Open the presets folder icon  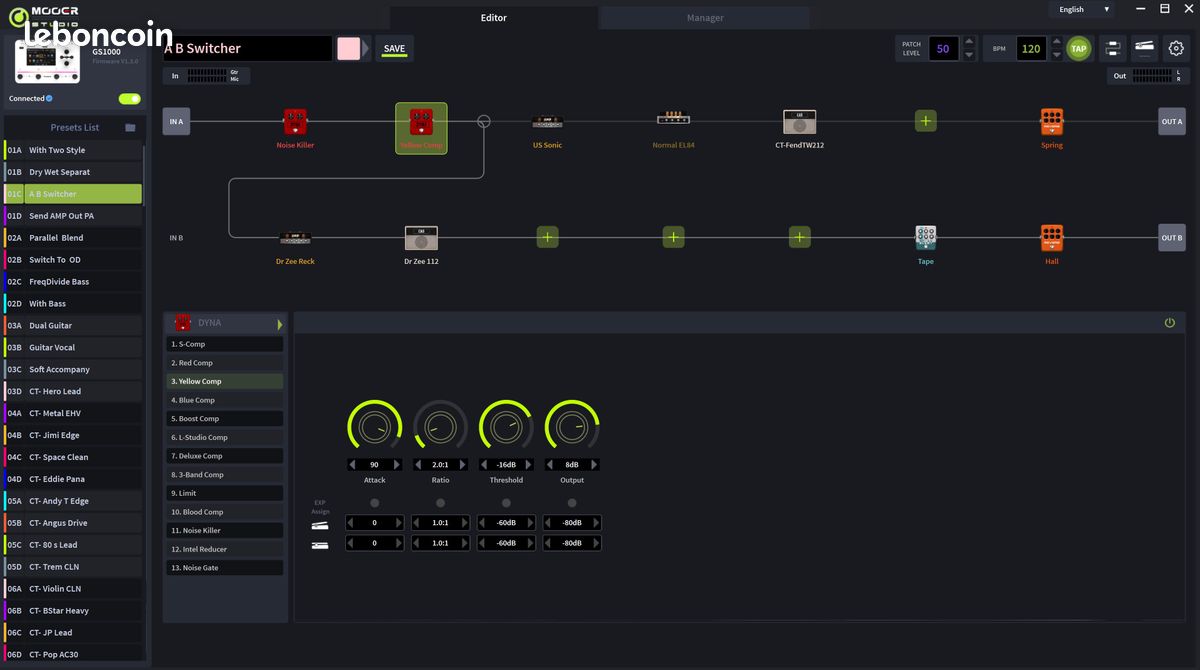click(x=130, y=127)
